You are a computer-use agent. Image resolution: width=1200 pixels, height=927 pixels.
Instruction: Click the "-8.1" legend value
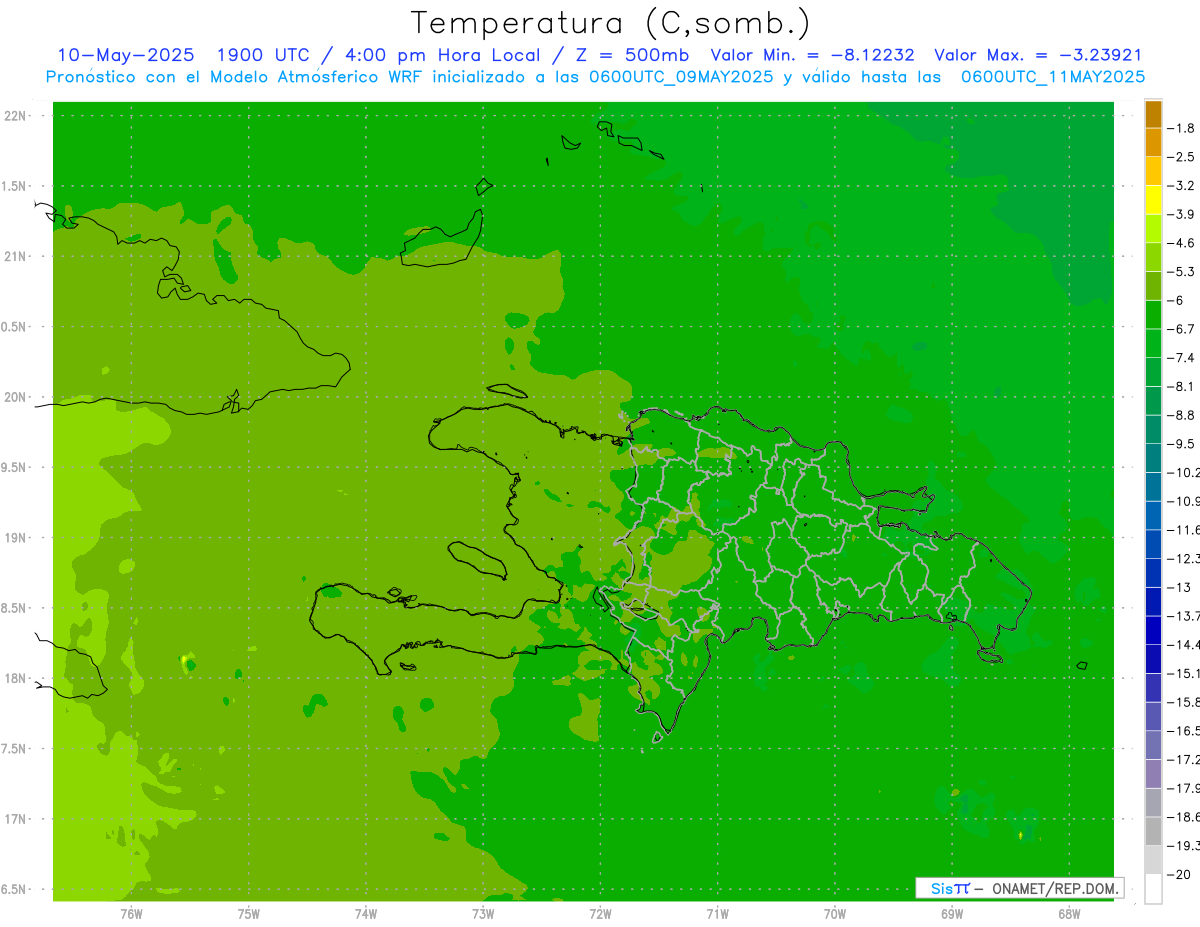(x=1182, y=386)
